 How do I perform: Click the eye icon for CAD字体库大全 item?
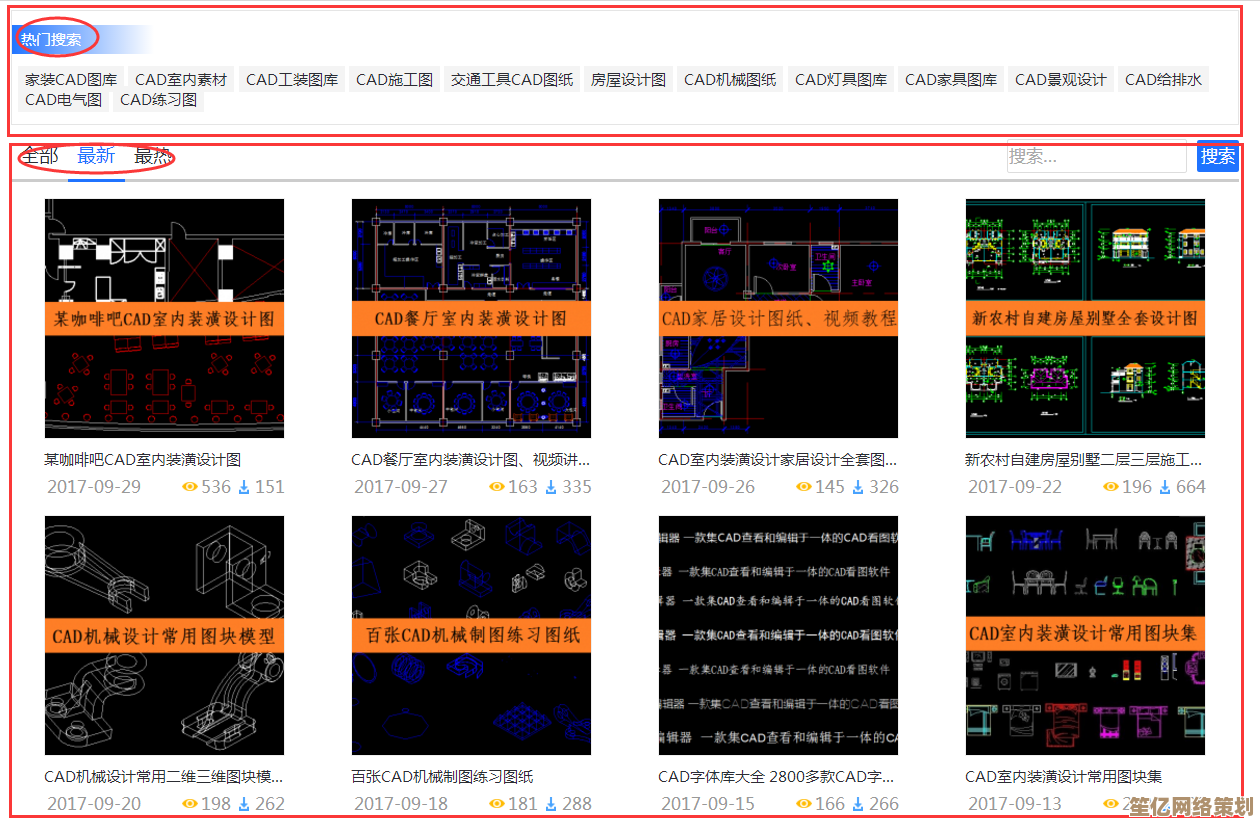click(x=804, y=804)
